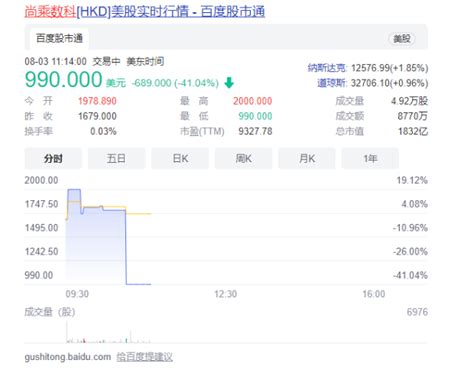The width and height of the screenshot is (474, 373).
Task: Click the 成交量 (股) volume label
Action: pos(50,312)
